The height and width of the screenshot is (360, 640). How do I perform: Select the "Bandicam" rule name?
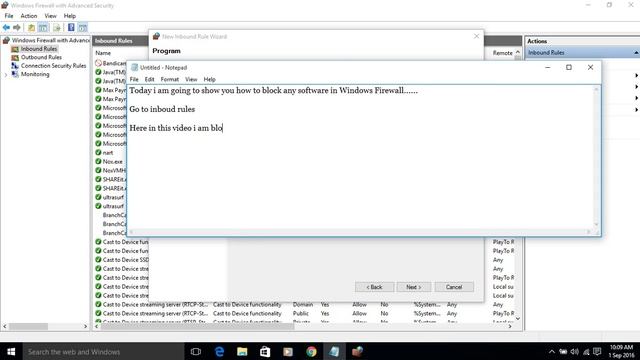[x=114, y=63]
